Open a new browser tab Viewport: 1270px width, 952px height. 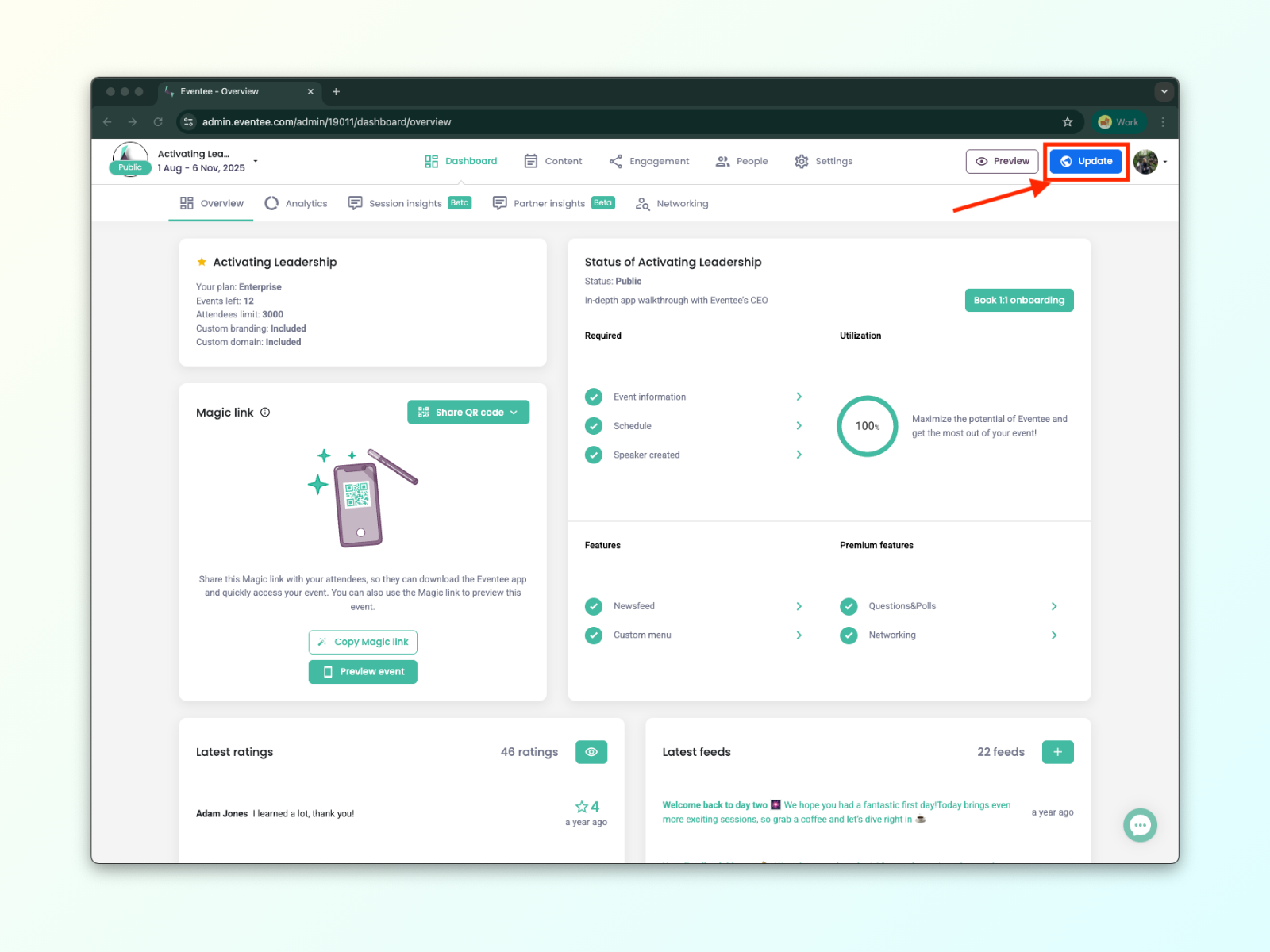point(336,91)
